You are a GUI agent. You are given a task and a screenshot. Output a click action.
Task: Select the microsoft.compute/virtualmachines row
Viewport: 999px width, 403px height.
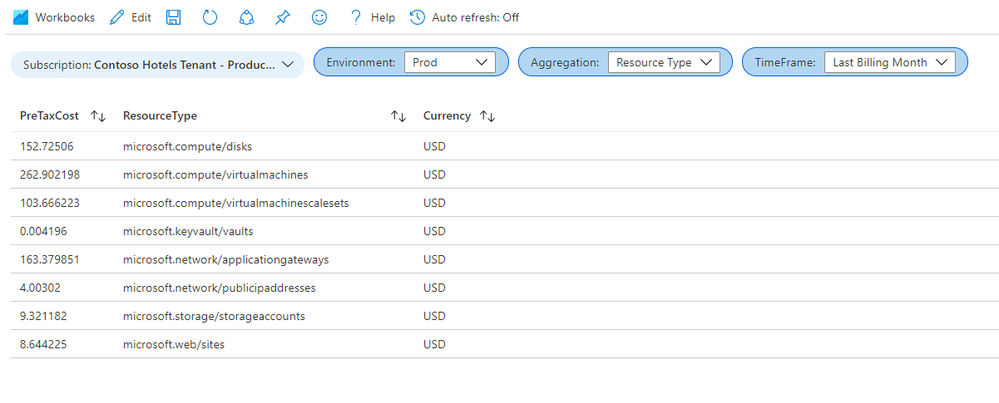505,174
